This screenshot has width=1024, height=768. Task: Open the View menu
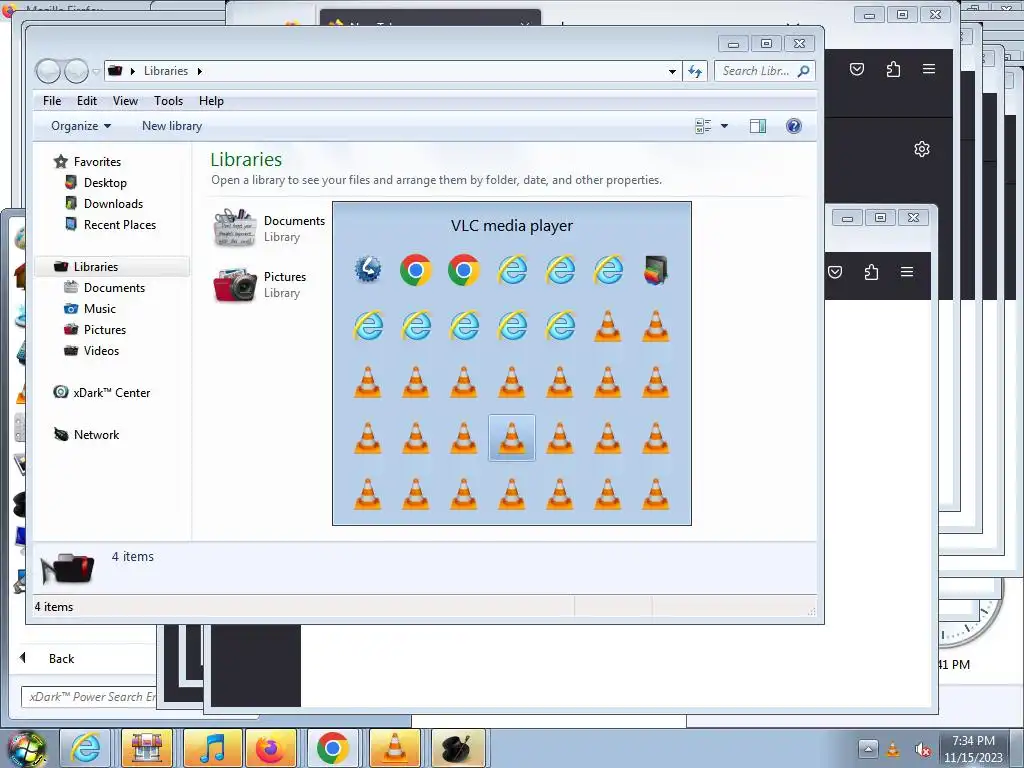[125, 101]
